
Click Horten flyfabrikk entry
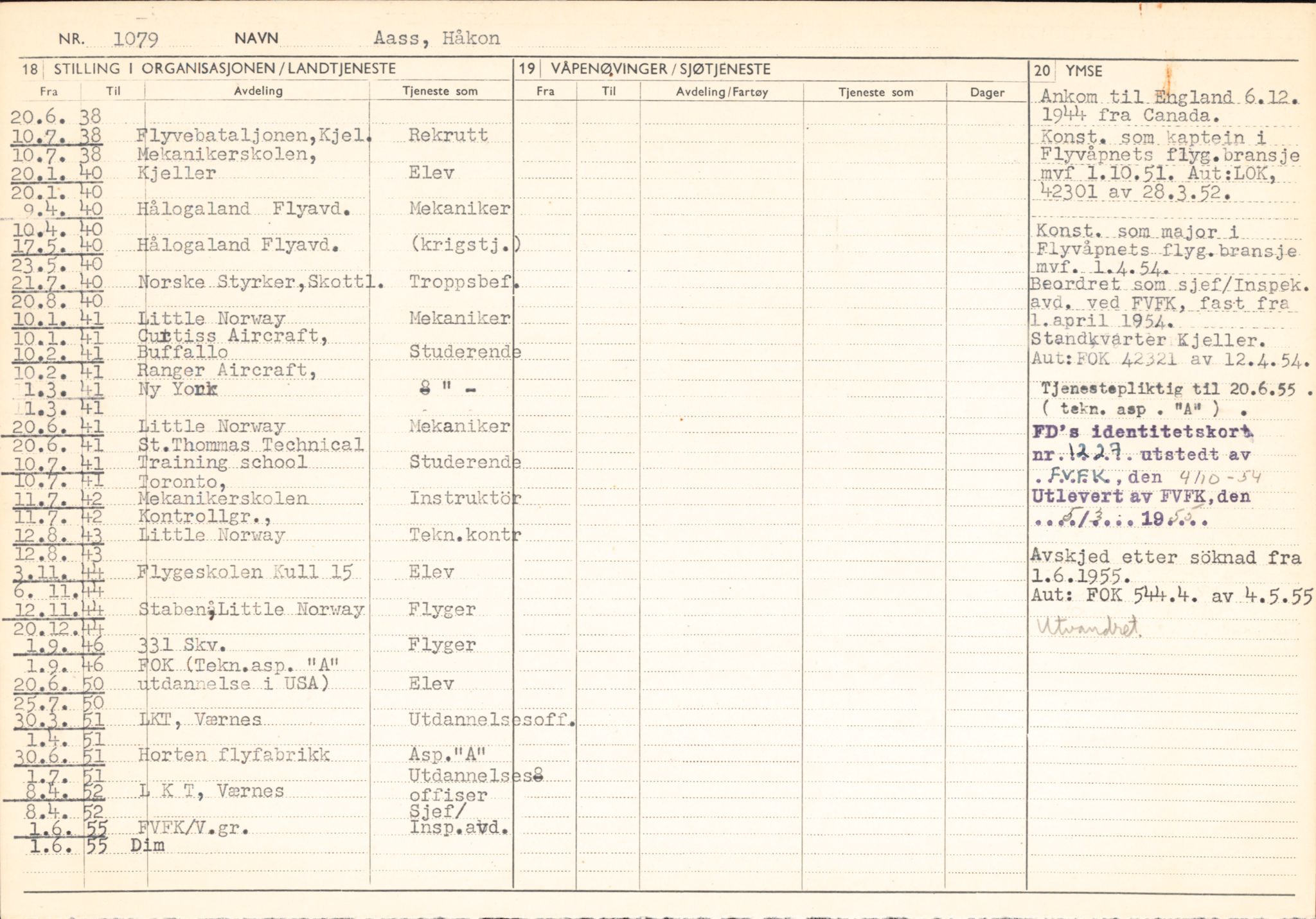tap(234, 754)
